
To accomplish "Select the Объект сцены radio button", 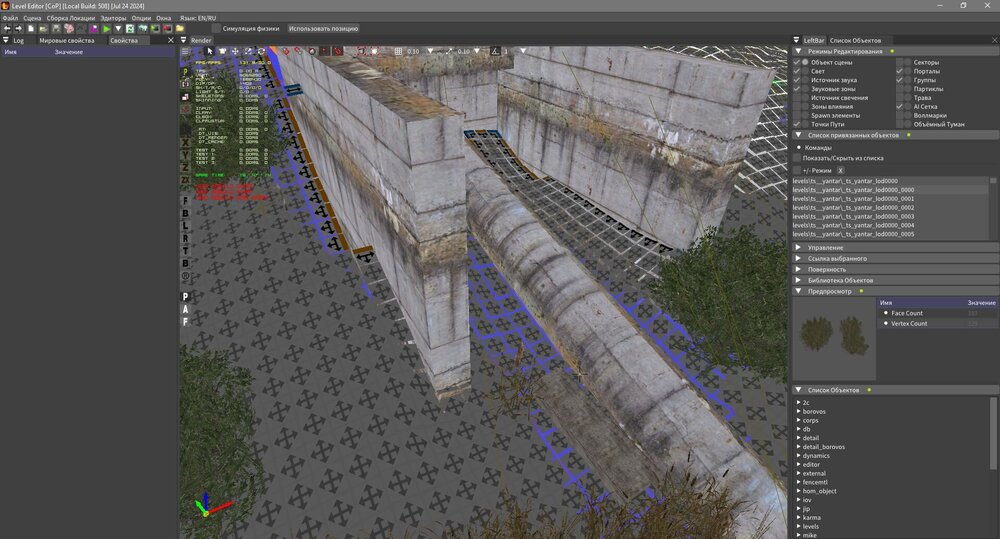I will 805,63.
